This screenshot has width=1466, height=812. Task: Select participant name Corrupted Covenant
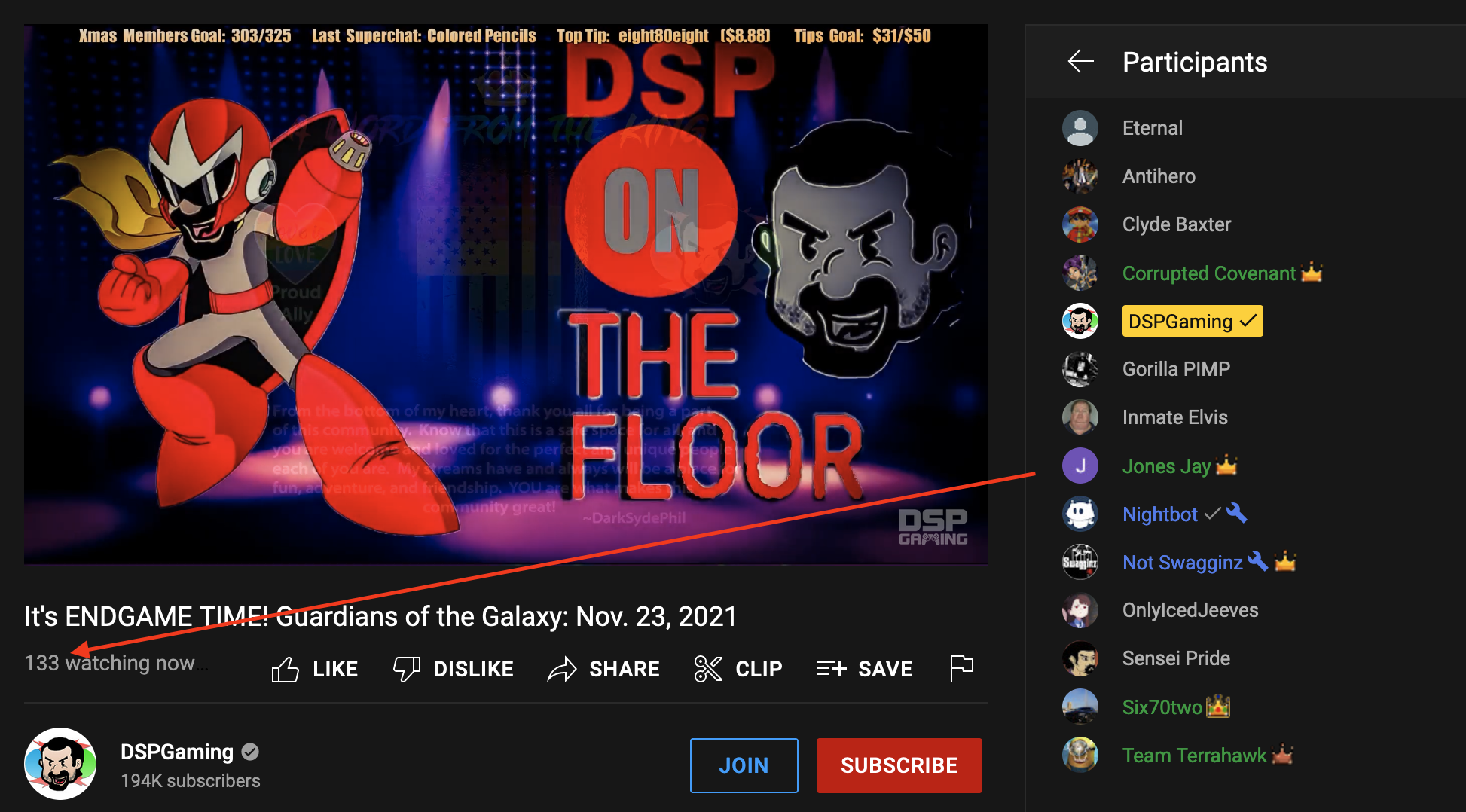click(x=1209, y=273)
